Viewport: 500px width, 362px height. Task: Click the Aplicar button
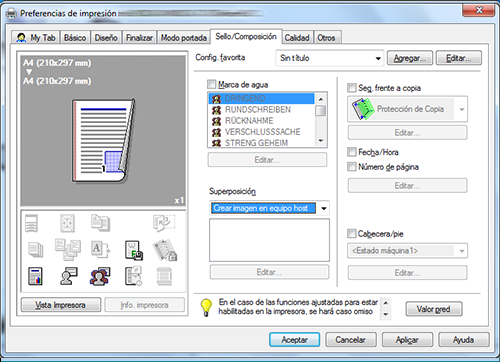[407, 340]
